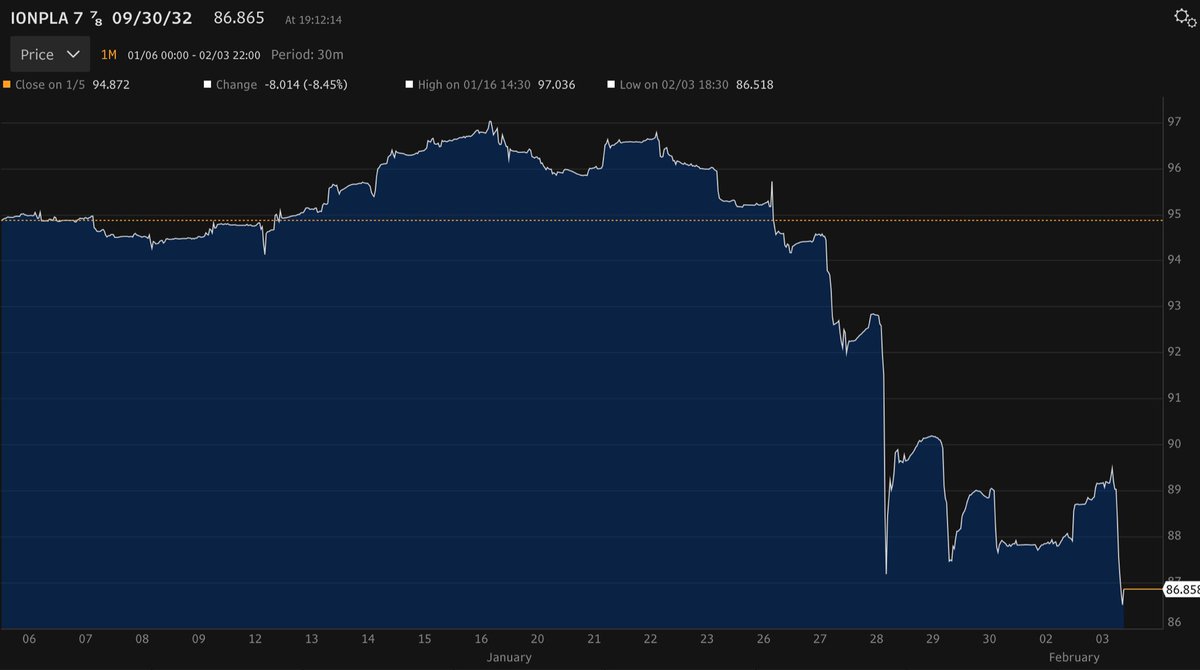
Task: Toggle the orange Close on 1/5 legend marker
Action: [7, 85]
